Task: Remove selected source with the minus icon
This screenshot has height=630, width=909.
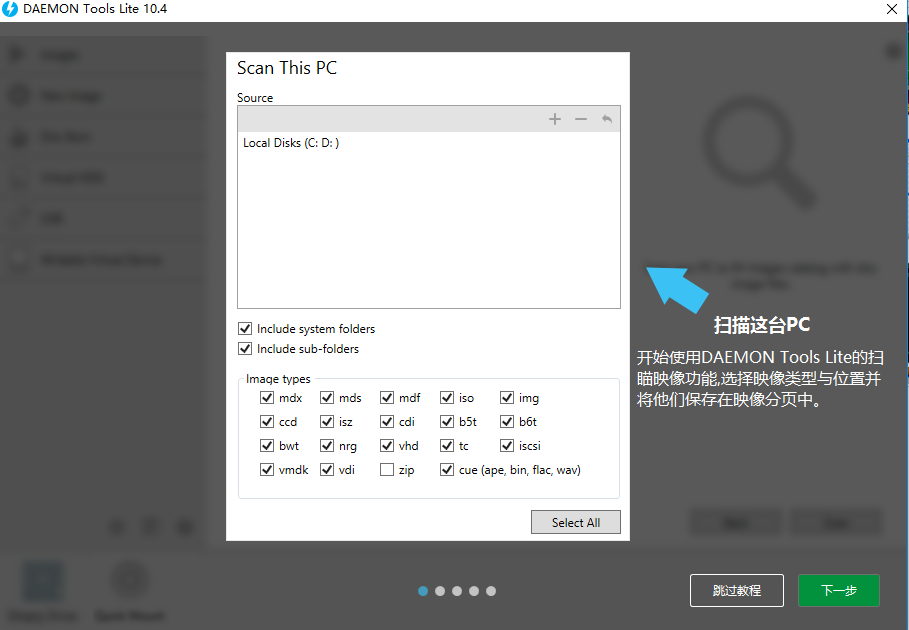Action: click(581, 119)
